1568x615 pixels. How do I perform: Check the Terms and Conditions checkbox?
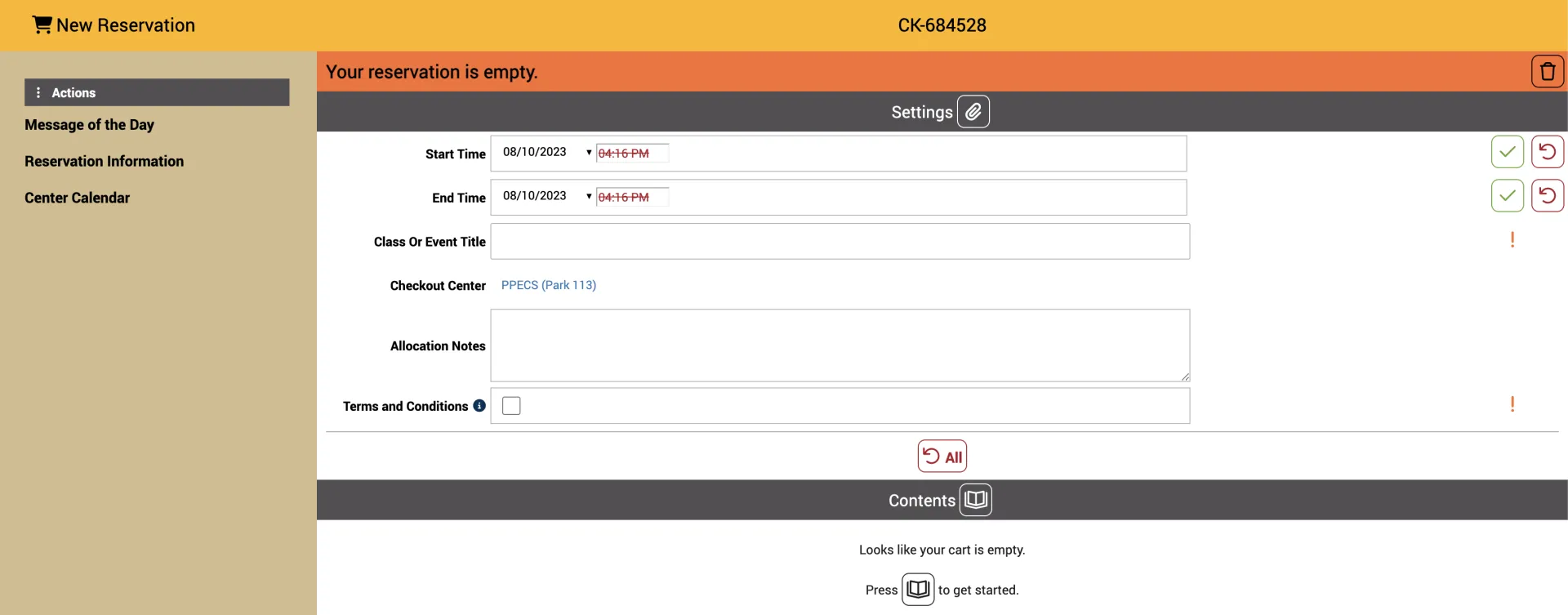(511, 406)
